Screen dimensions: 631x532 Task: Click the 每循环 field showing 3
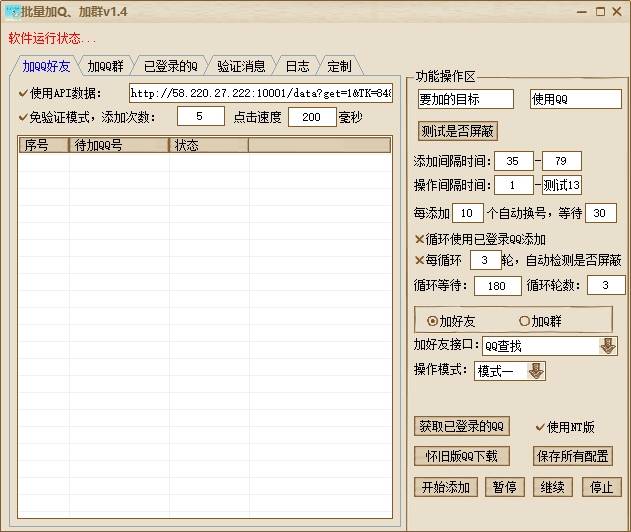pyautogui.click(x=485, y=260)
